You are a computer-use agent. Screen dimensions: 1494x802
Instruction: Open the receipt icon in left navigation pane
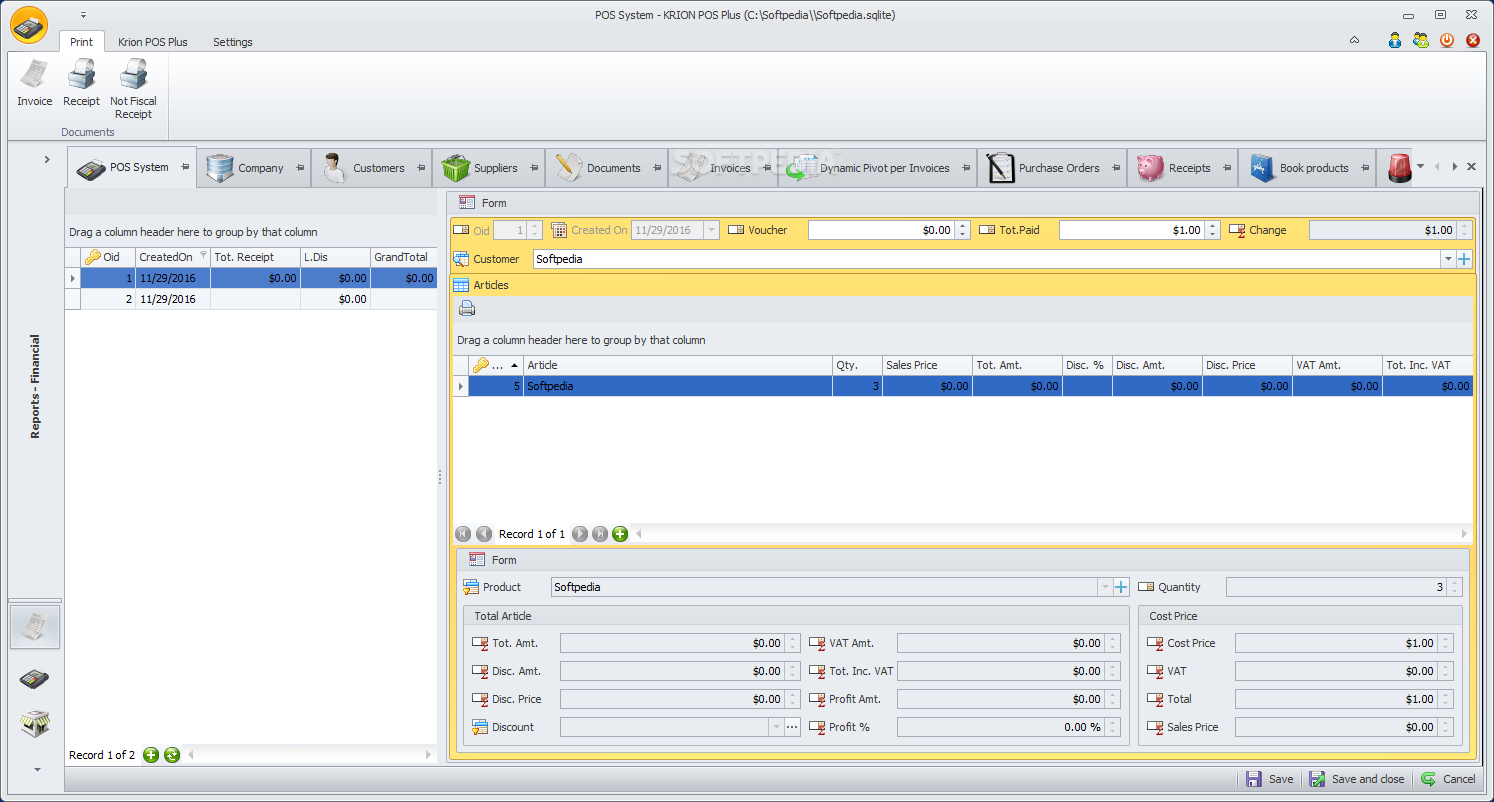[x=35, y=627]
